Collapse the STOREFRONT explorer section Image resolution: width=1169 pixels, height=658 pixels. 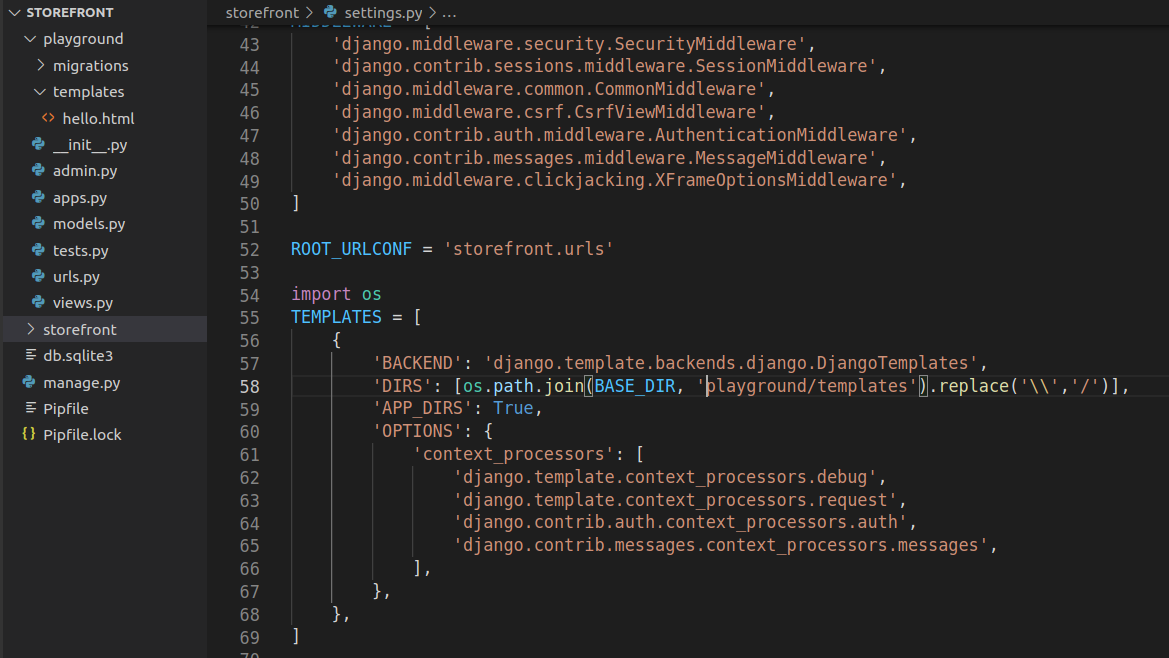tap(14, 12)
